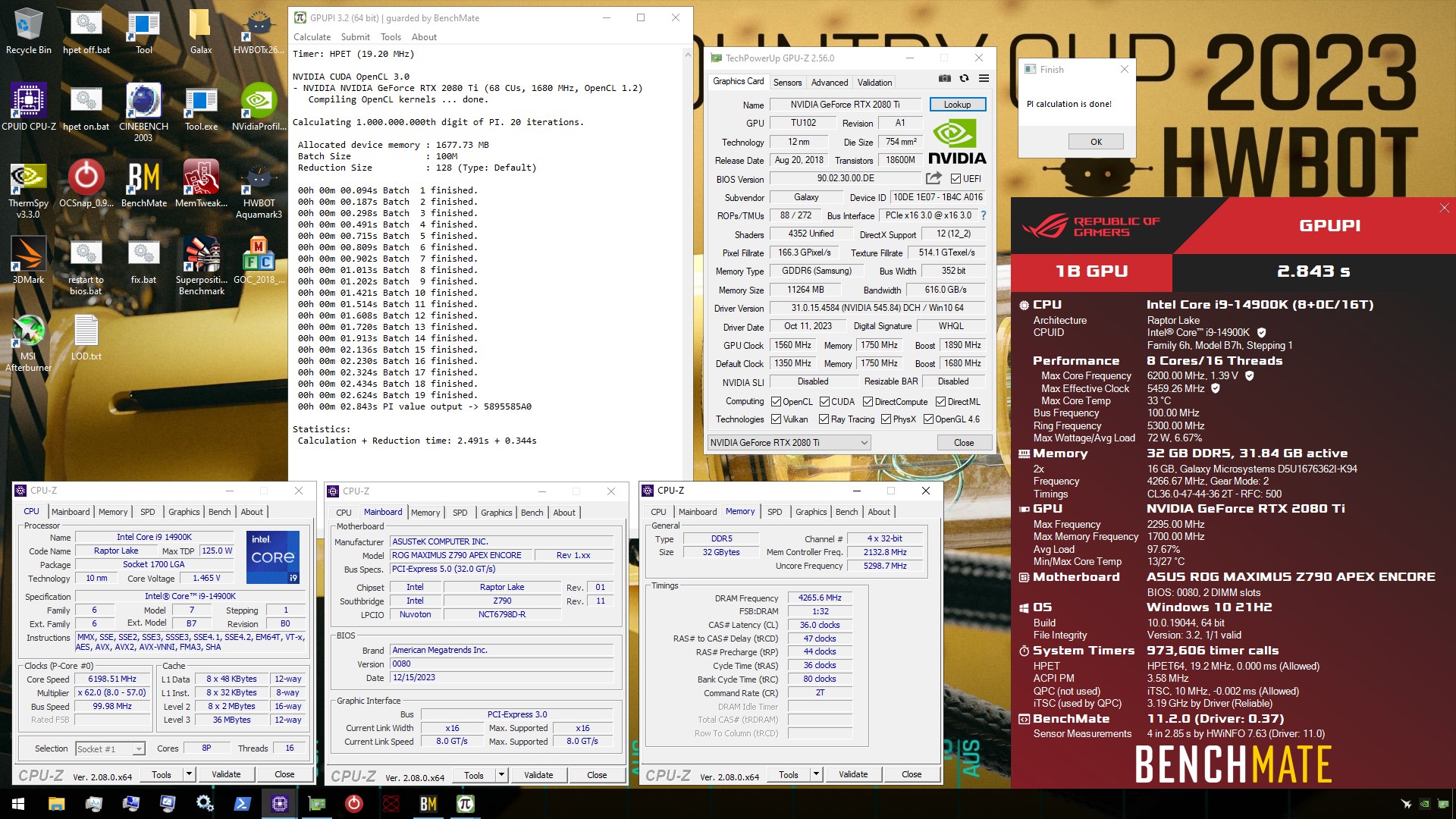Image resolution: width=1456 pixels, height=819 pixels.
Task: Open hpet off.bat file icon
Action: click(86, 33)
